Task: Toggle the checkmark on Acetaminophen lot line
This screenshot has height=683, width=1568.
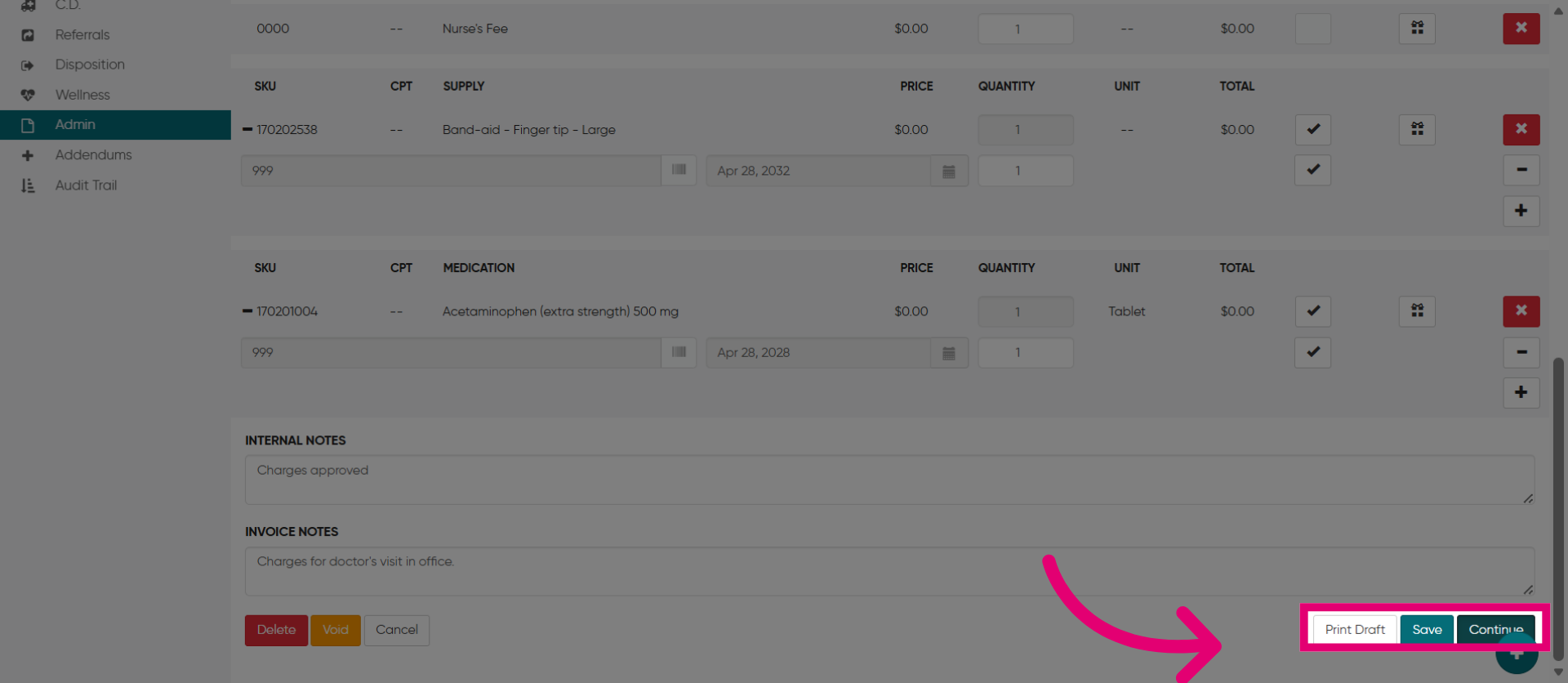Action: coord(1312,352)
